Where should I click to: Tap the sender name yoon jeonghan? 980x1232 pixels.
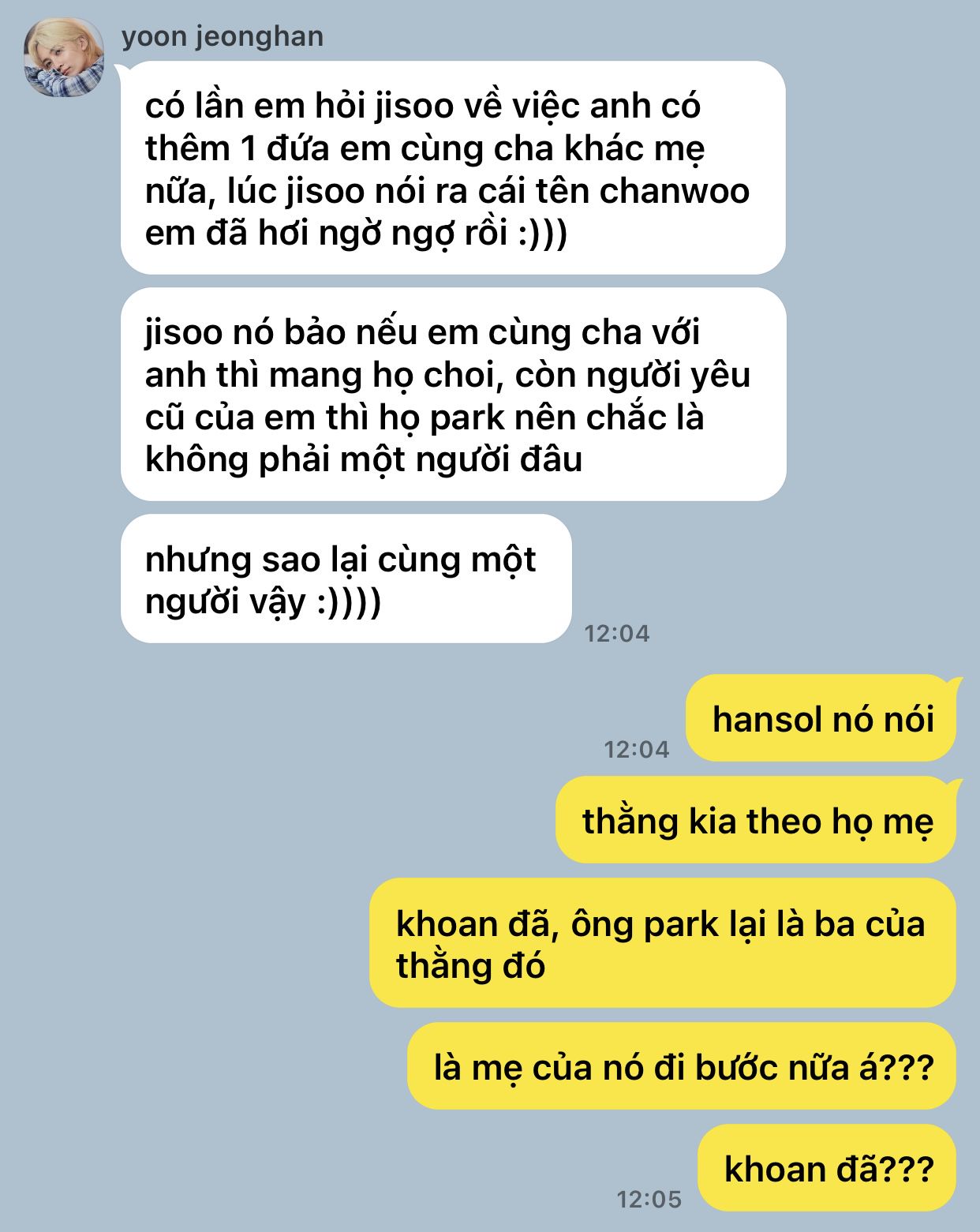223,36
